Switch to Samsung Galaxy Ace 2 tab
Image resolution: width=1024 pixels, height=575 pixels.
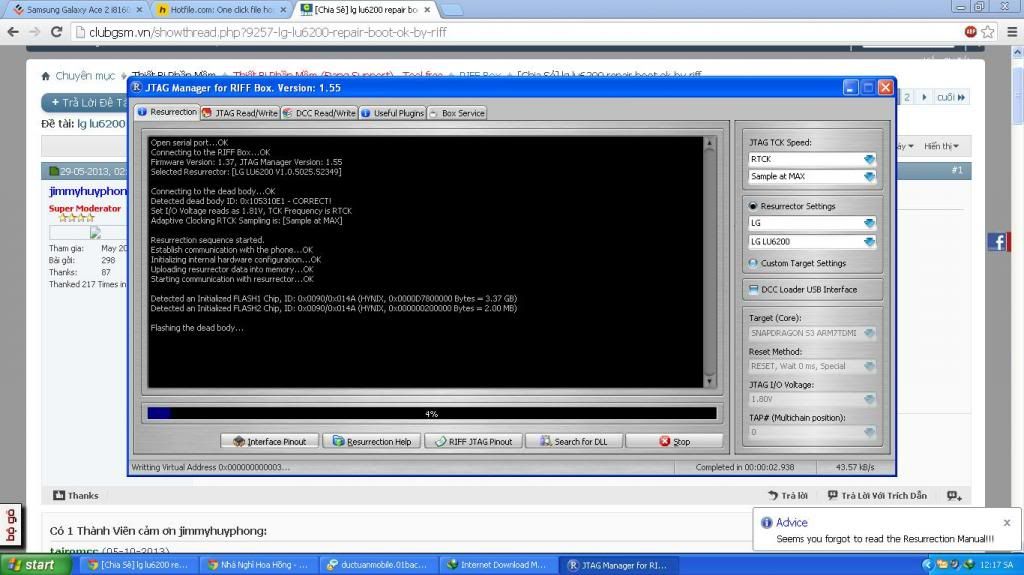(77, 10)
